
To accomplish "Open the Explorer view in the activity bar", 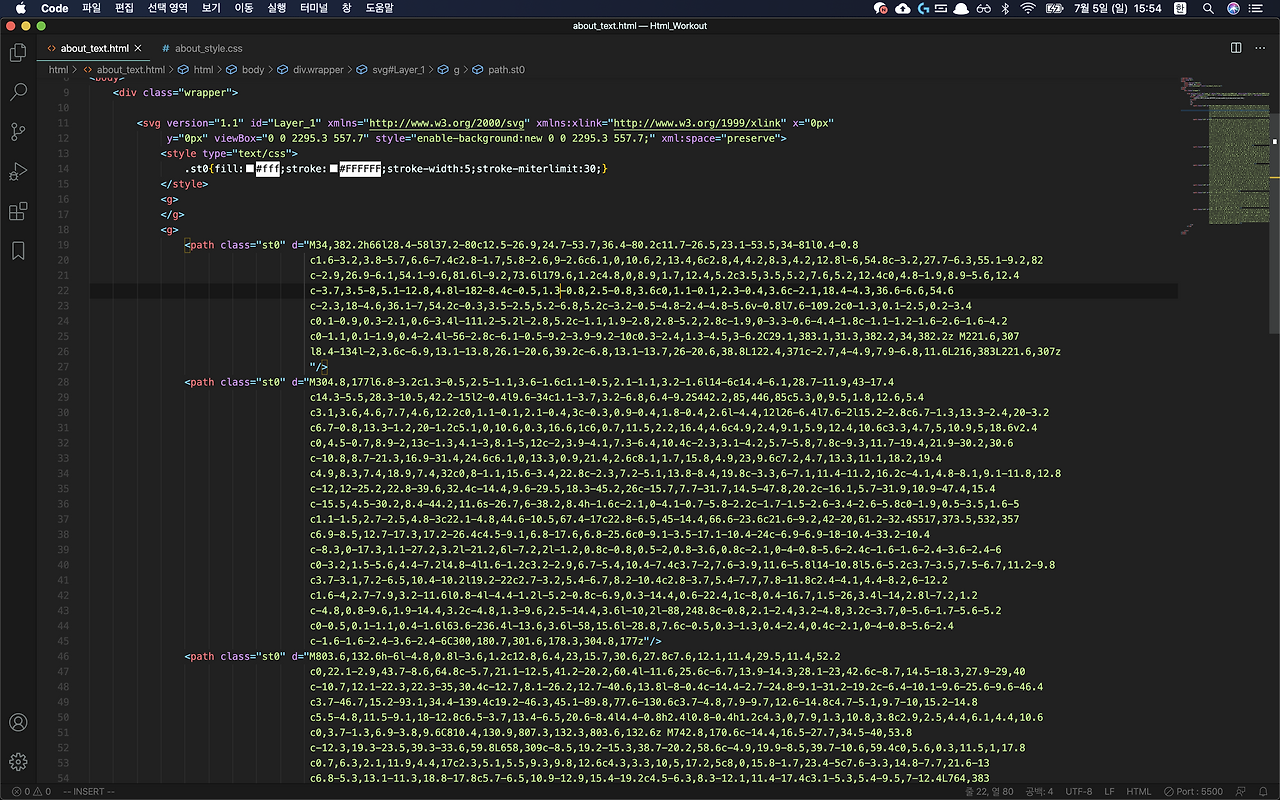I will click(18, 52).
